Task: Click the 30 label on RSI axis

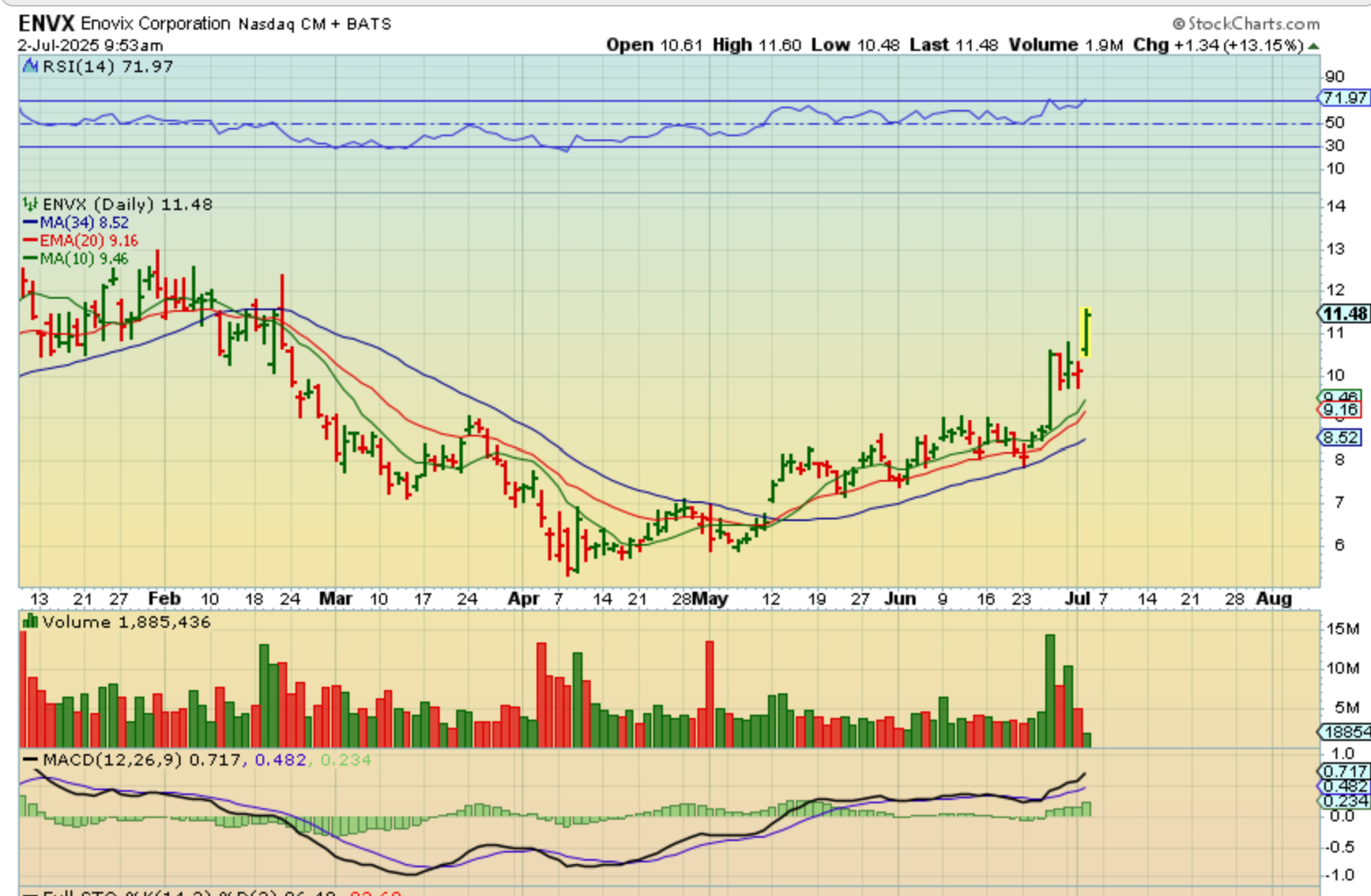Action: [1335, 145]
